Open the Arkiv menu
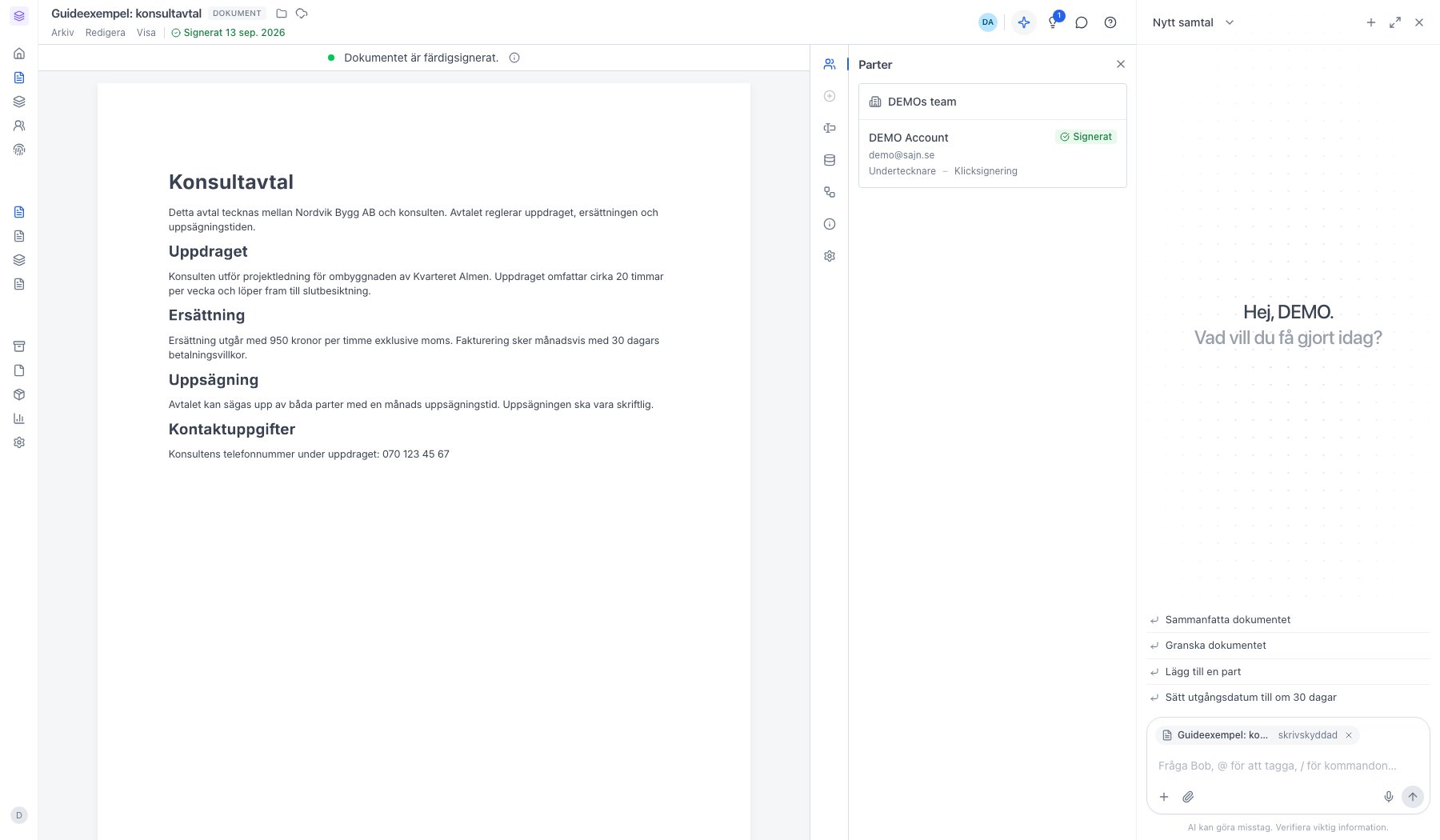The width and height of the screenshot is (1440, 840). [x=62, y=33]
